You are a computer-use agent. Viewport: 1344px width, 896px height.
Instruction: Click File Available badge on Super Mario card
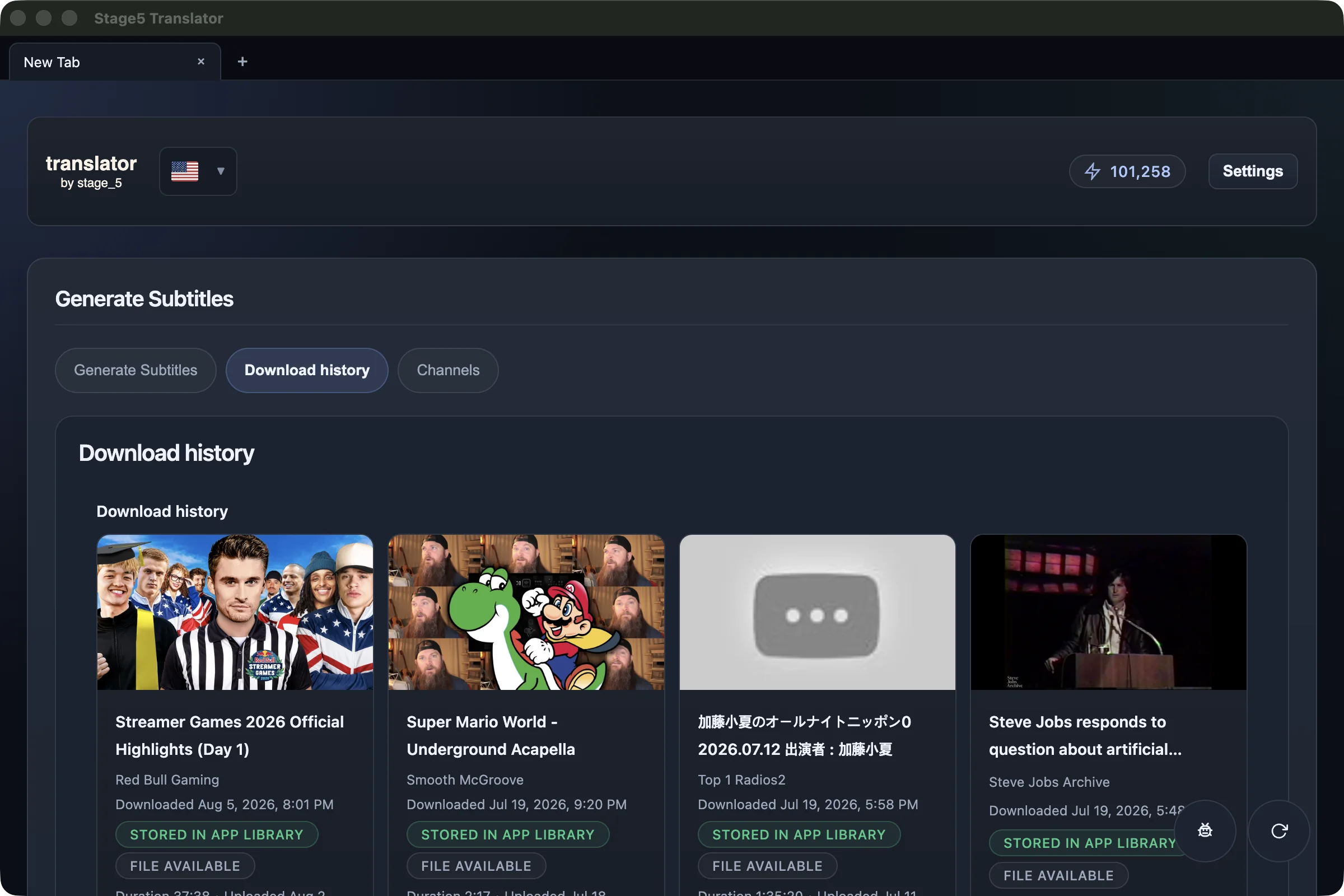(x=476, y=866)
